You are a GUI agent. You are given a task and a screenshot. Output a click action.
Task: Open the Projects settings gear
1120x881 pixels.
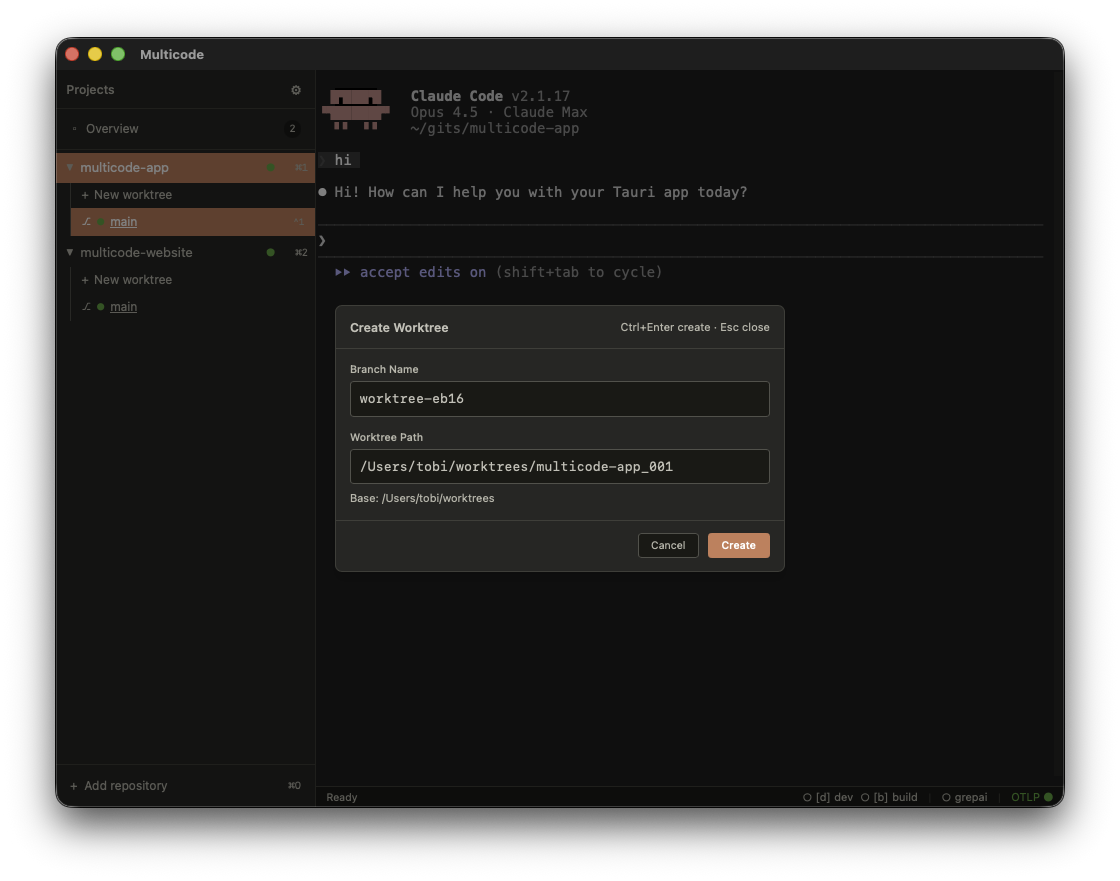(x=296, y=90)
